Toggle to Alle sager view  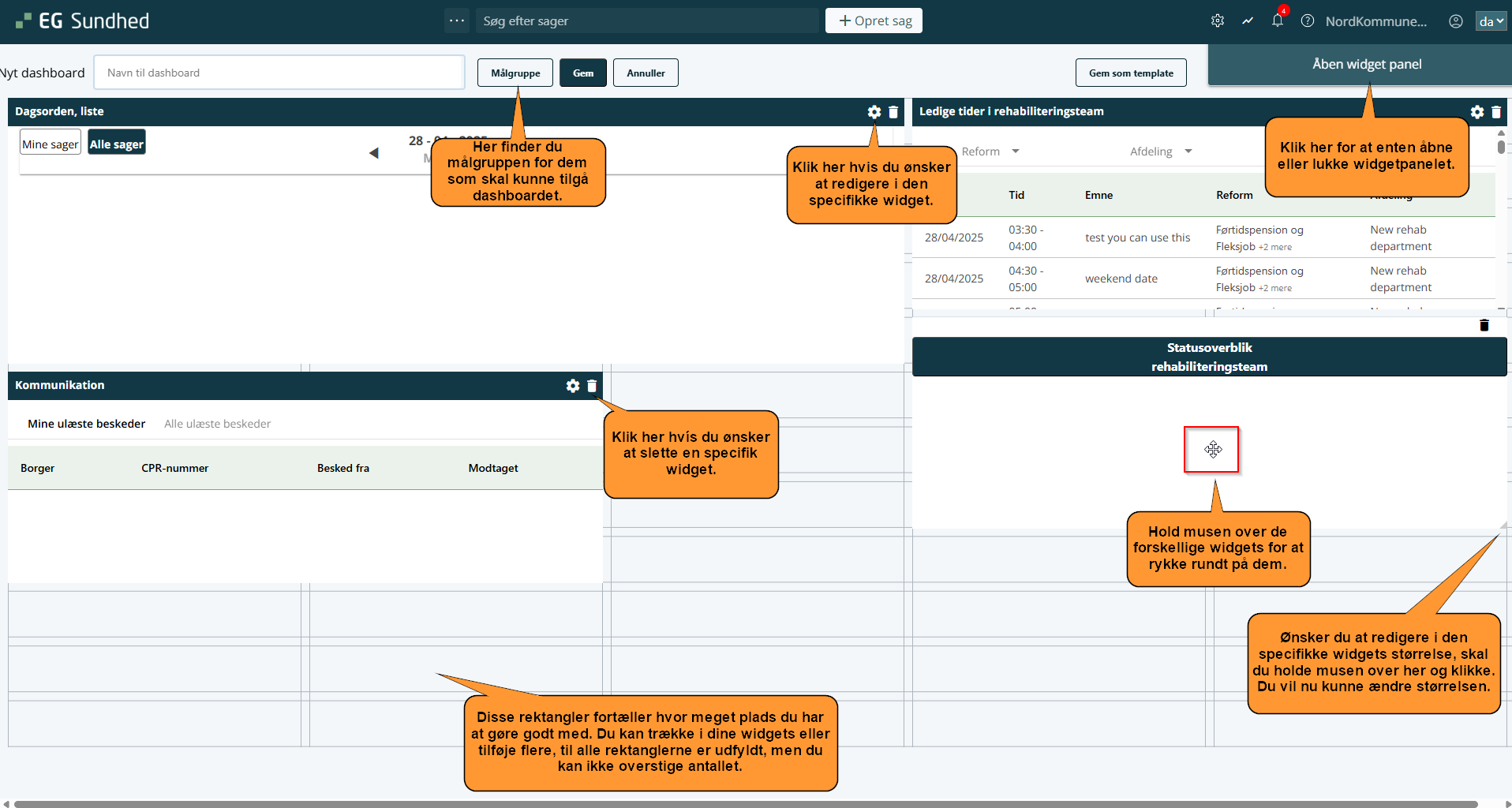[x=117, y=144]
